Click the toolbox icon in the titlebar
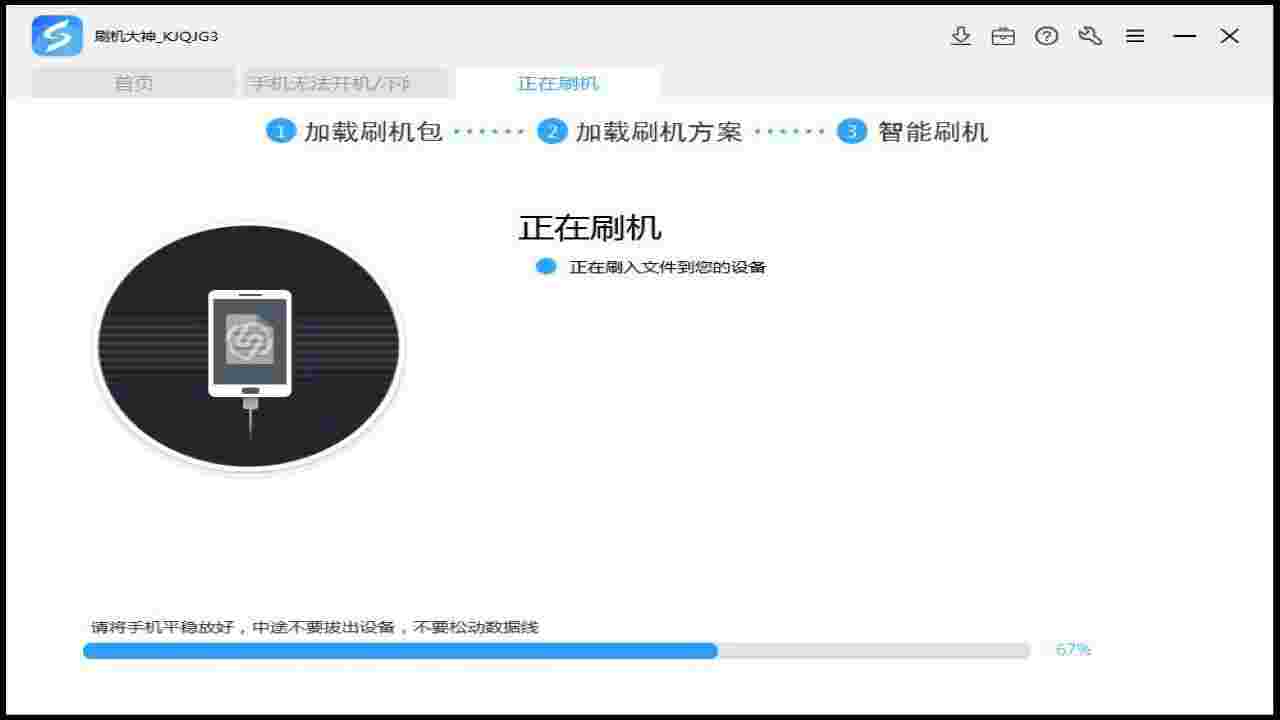 pyautogui.click(x=1003, y=36)
